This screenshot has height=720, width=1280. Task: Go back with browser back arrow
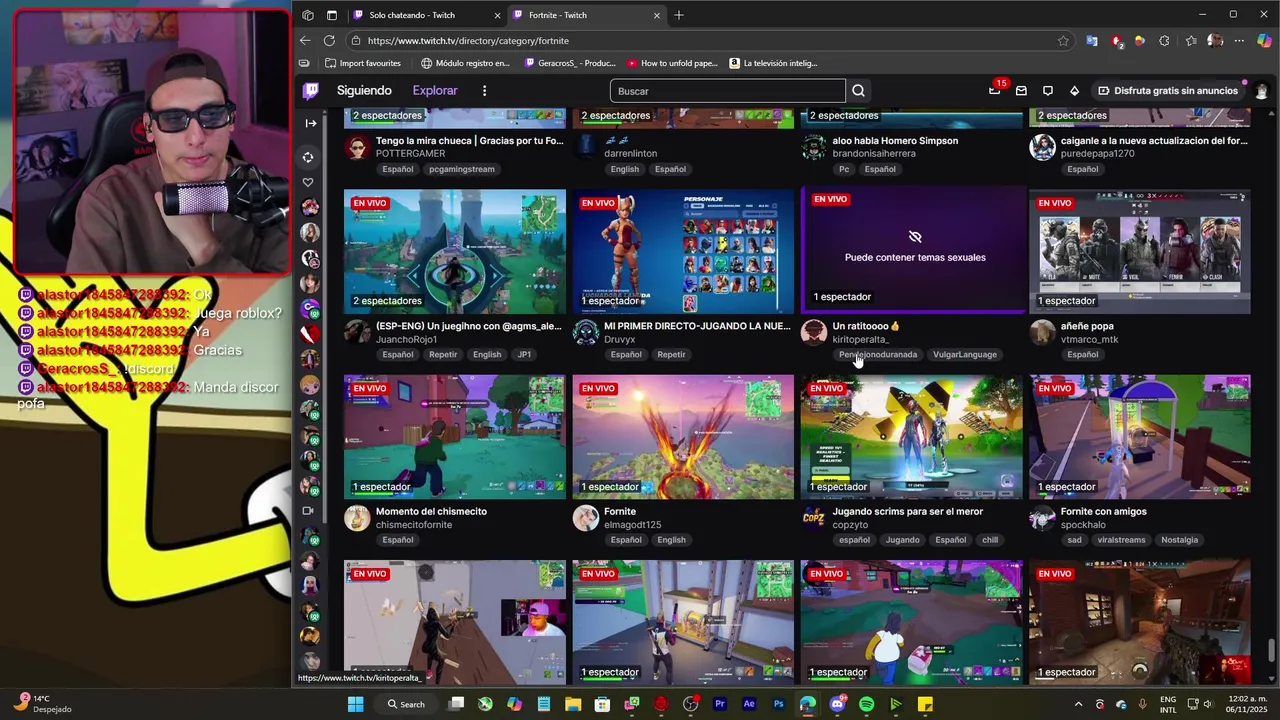(305, 41)
